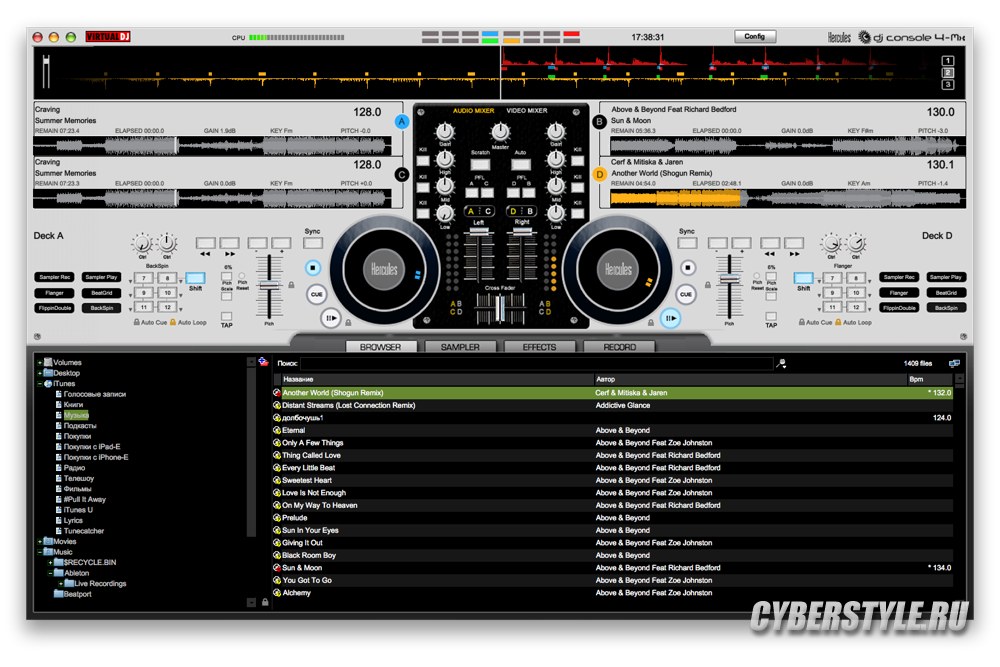1000x667 pixels.
Task: Toggle the Deck A Sync button
Action: (312, 243)
